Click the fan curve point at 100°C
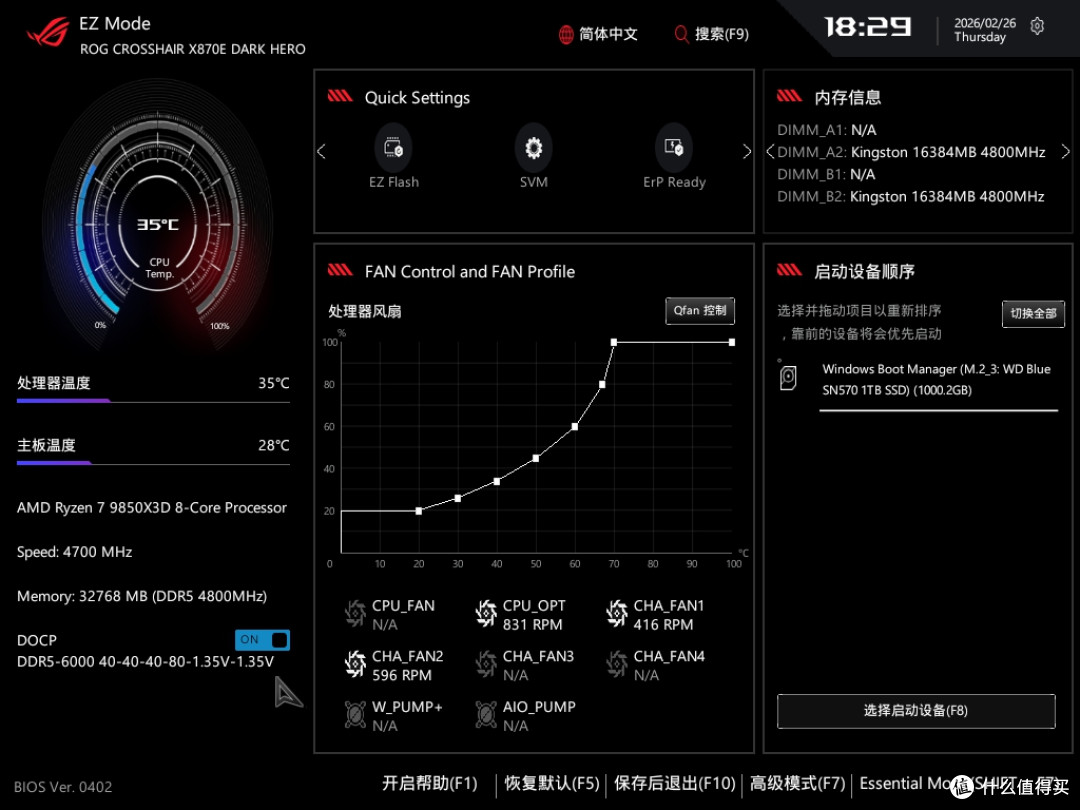The width and height of the screenshot is (1080, 810). click(731, 342)
